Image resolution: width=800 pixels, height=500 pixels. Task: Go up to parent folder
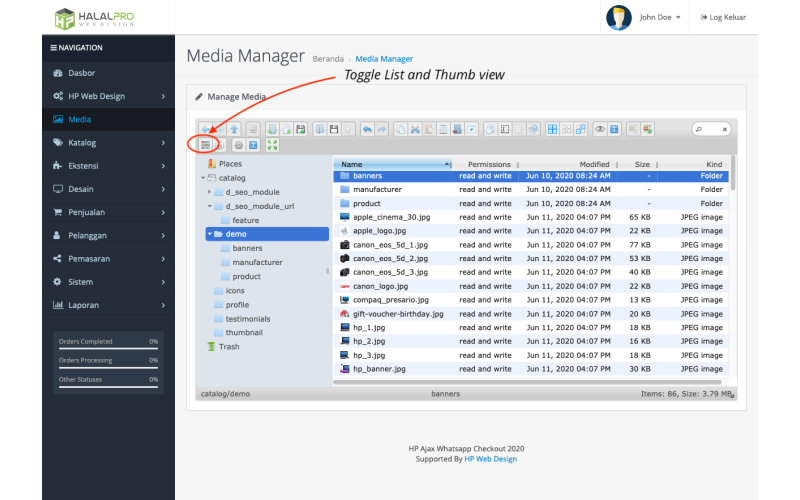234,129
